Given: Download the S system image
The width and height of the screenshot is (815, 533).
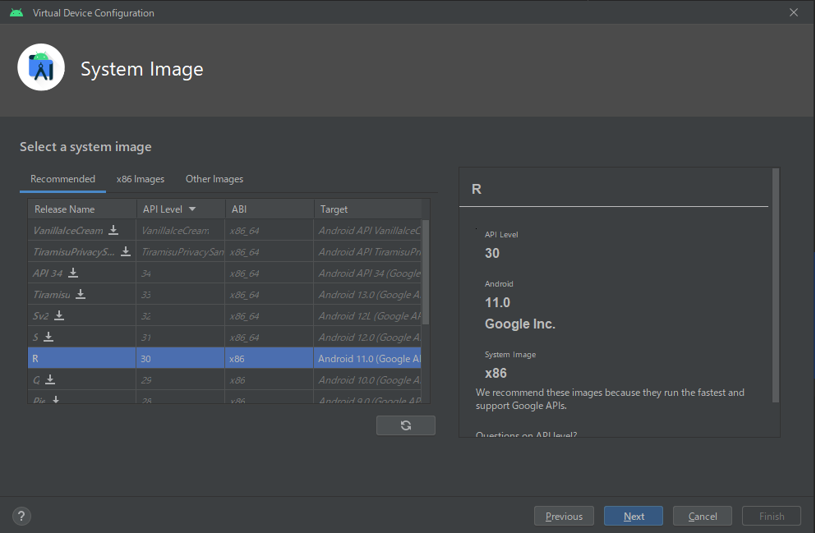Looking at the screenshot, I should click(x=48, y=337).
